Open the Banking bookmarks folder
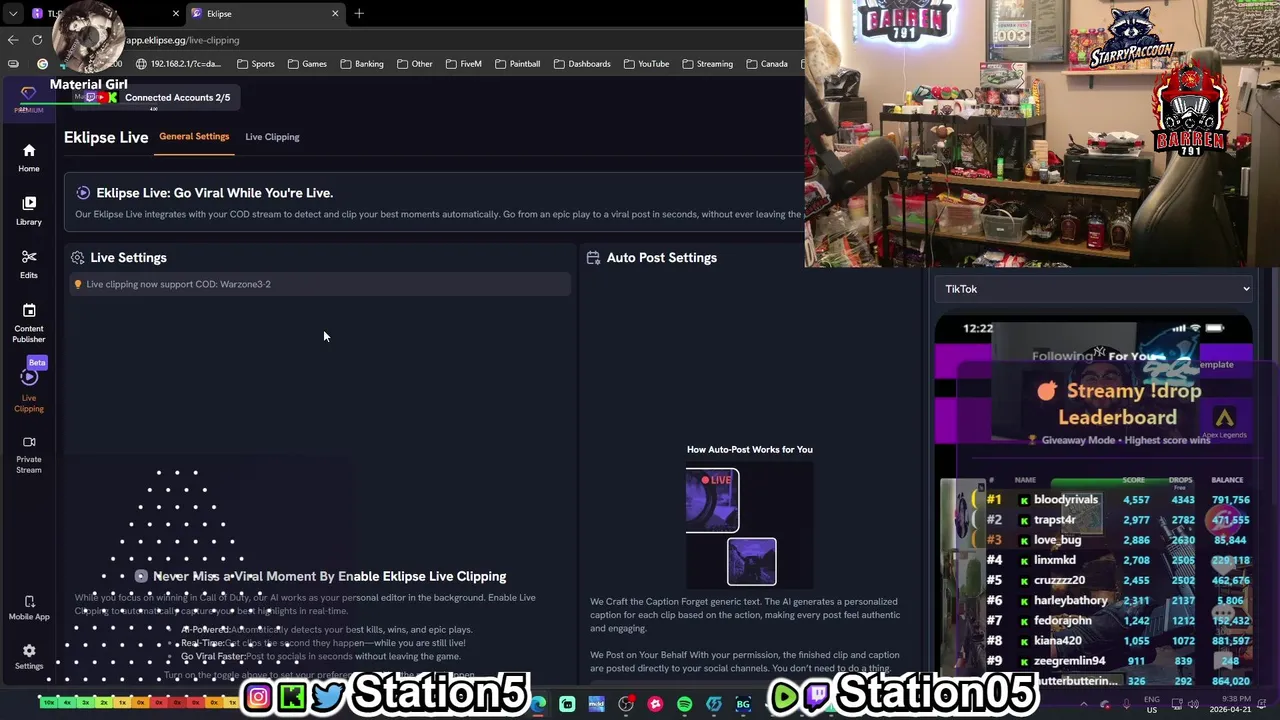This screenshot has width=1280, height=720. coord(362,64)
